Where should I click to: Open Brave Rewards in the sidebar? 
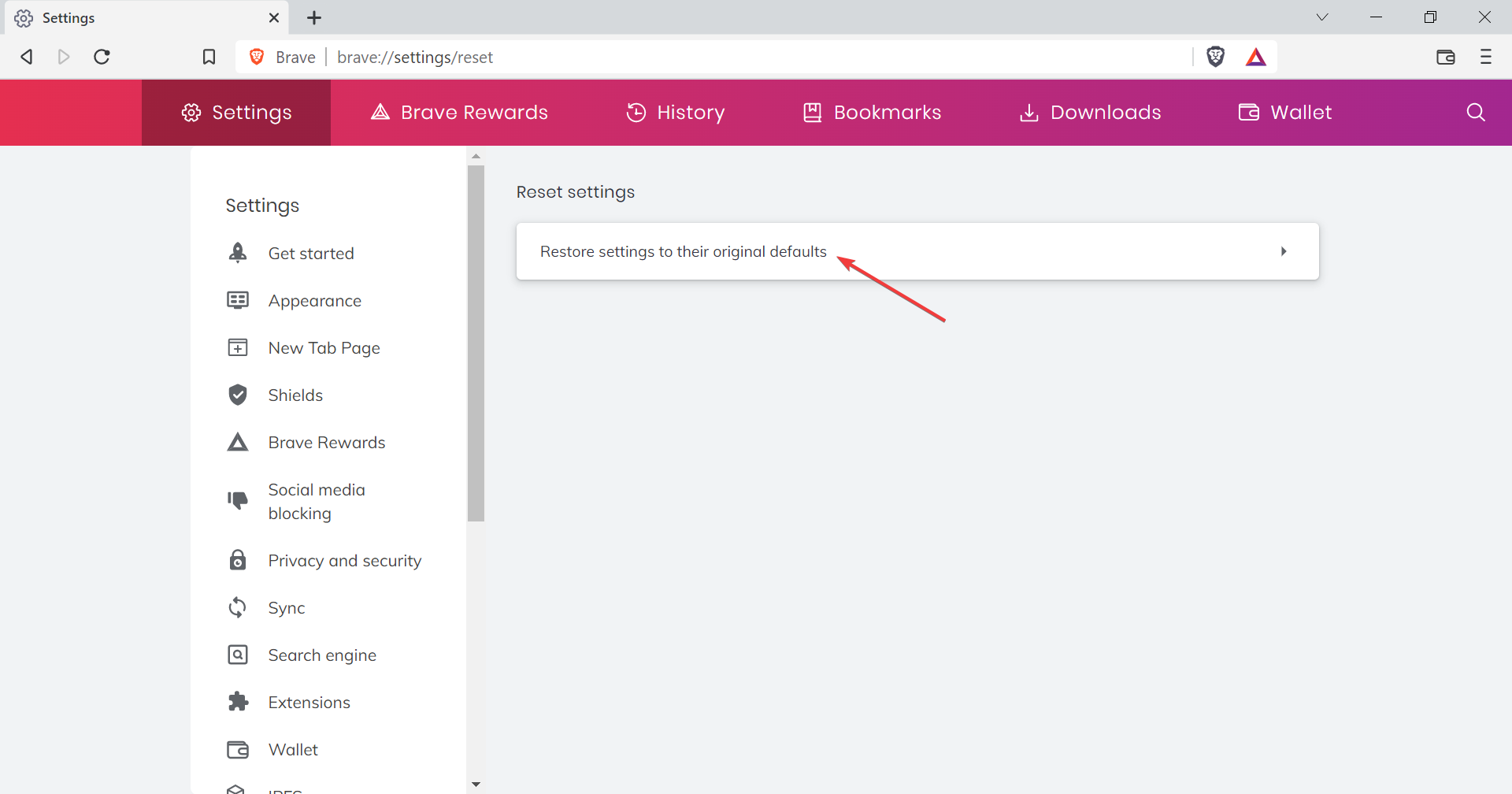tap(327, 443)
